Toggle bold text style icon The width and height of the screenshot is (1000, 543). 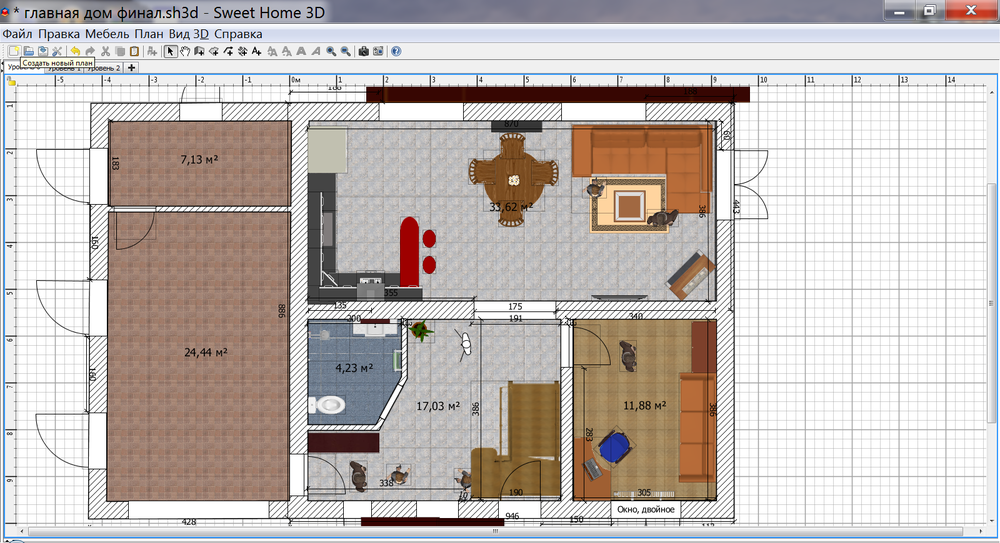[301, 51]
